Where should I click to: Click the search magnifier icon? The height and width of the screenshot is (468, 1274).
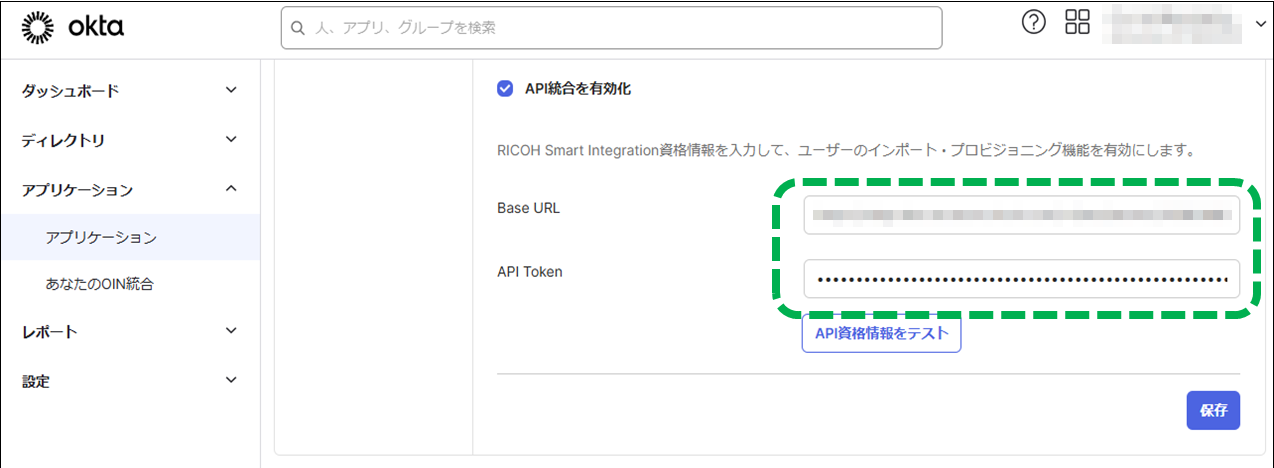coord(297,28)
